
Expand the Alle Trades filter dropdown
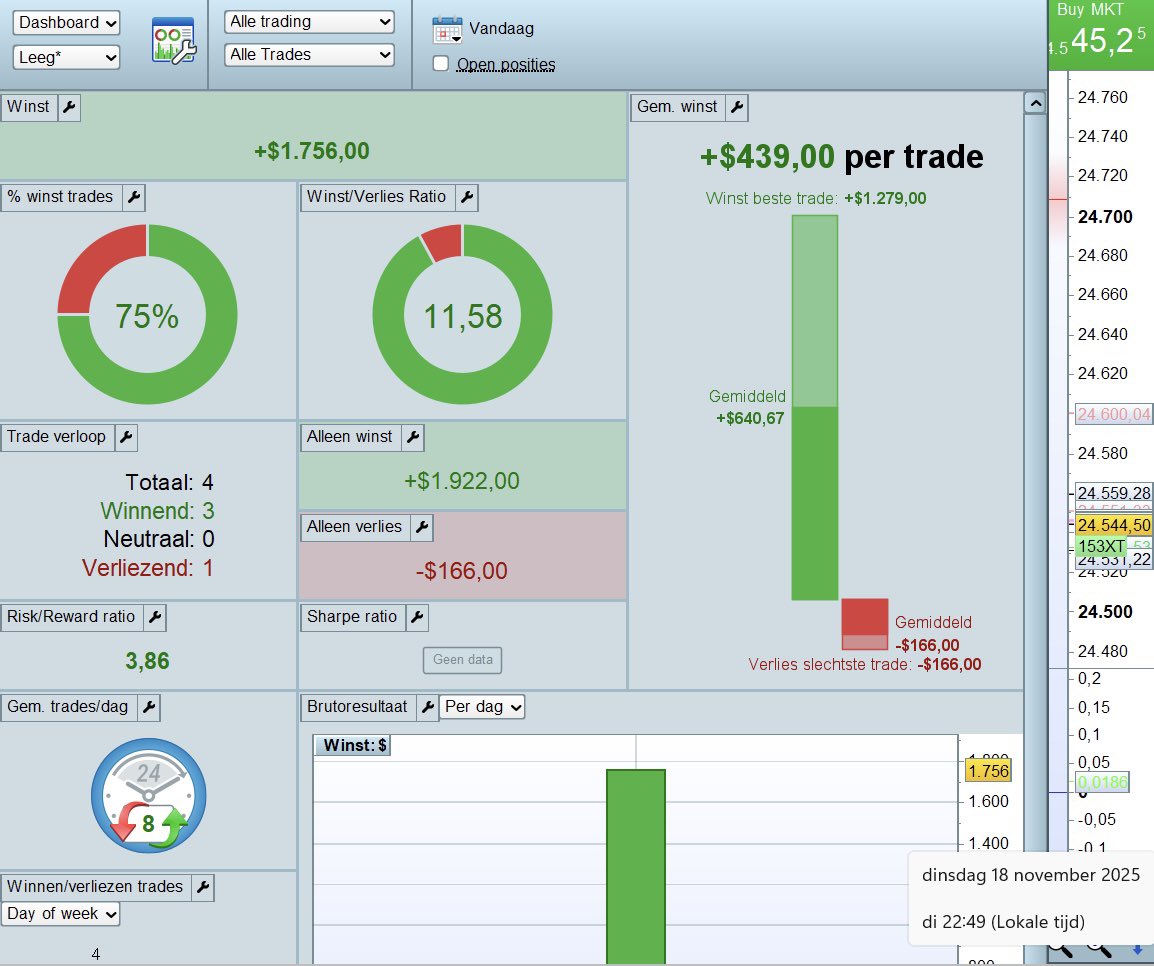point(309,54)
